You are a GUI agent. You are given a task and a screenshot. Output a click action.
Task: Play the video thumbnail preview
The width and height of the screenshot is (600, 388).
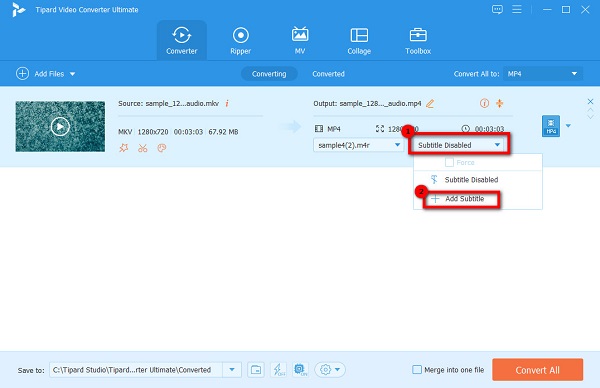(x=60, y=127)
